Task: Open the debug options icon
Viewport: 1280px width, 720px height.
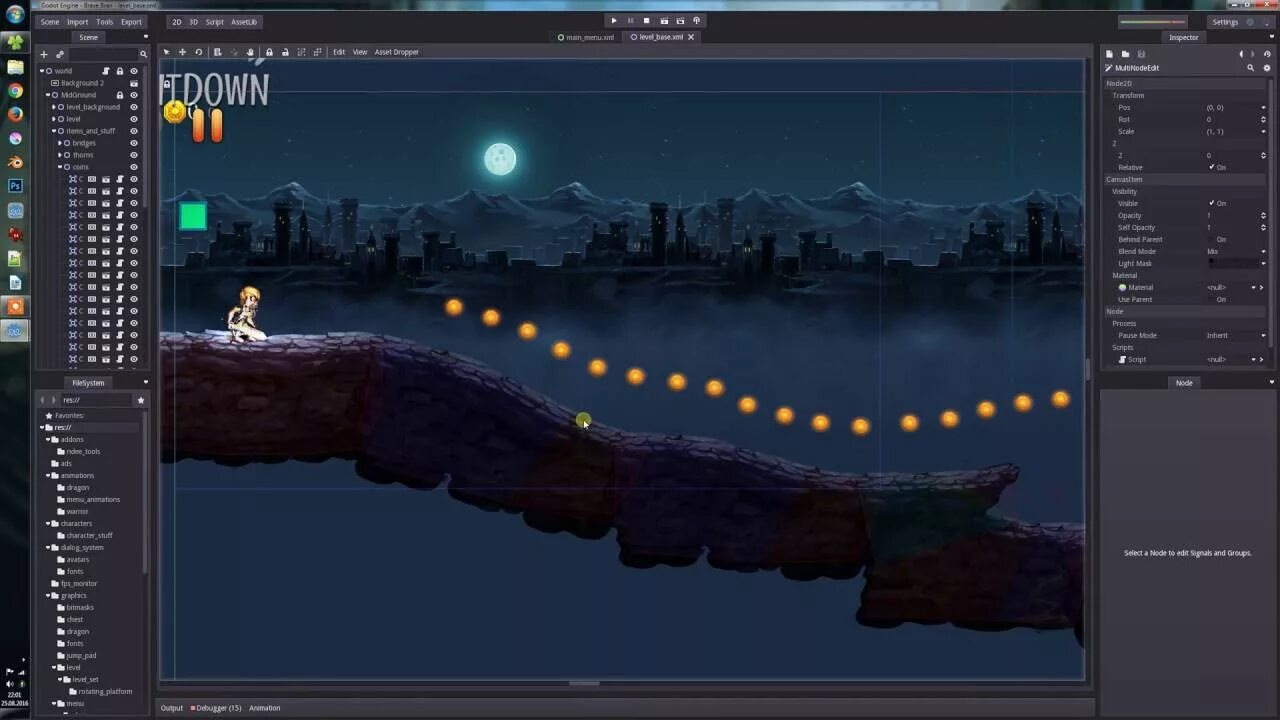Action: tap(697, 21)
